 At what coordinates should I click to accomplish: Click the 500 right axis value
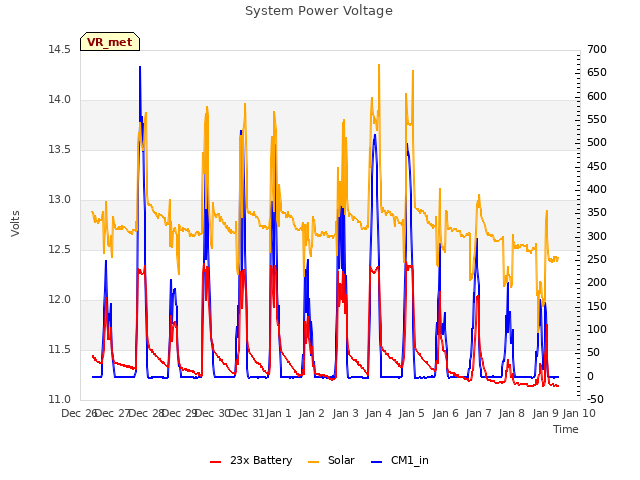(597, 143)
